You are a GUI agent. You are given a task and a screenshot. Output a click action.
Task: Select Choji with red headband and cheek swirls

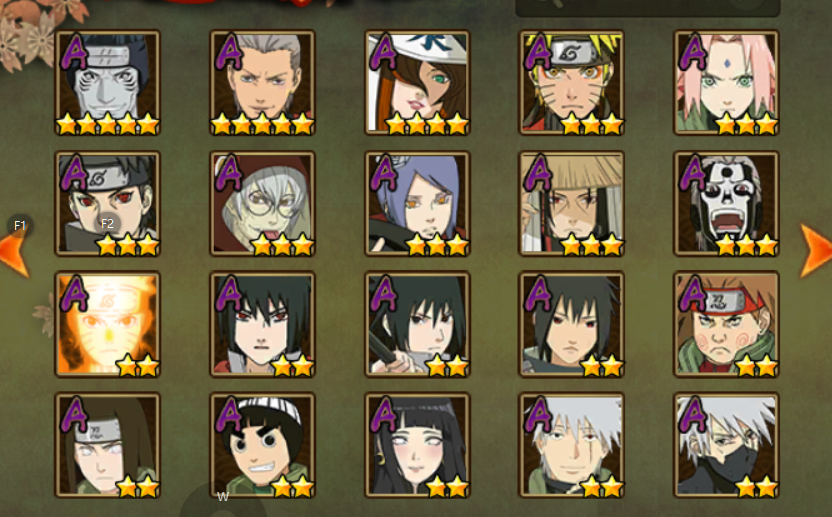click(726, 324)
